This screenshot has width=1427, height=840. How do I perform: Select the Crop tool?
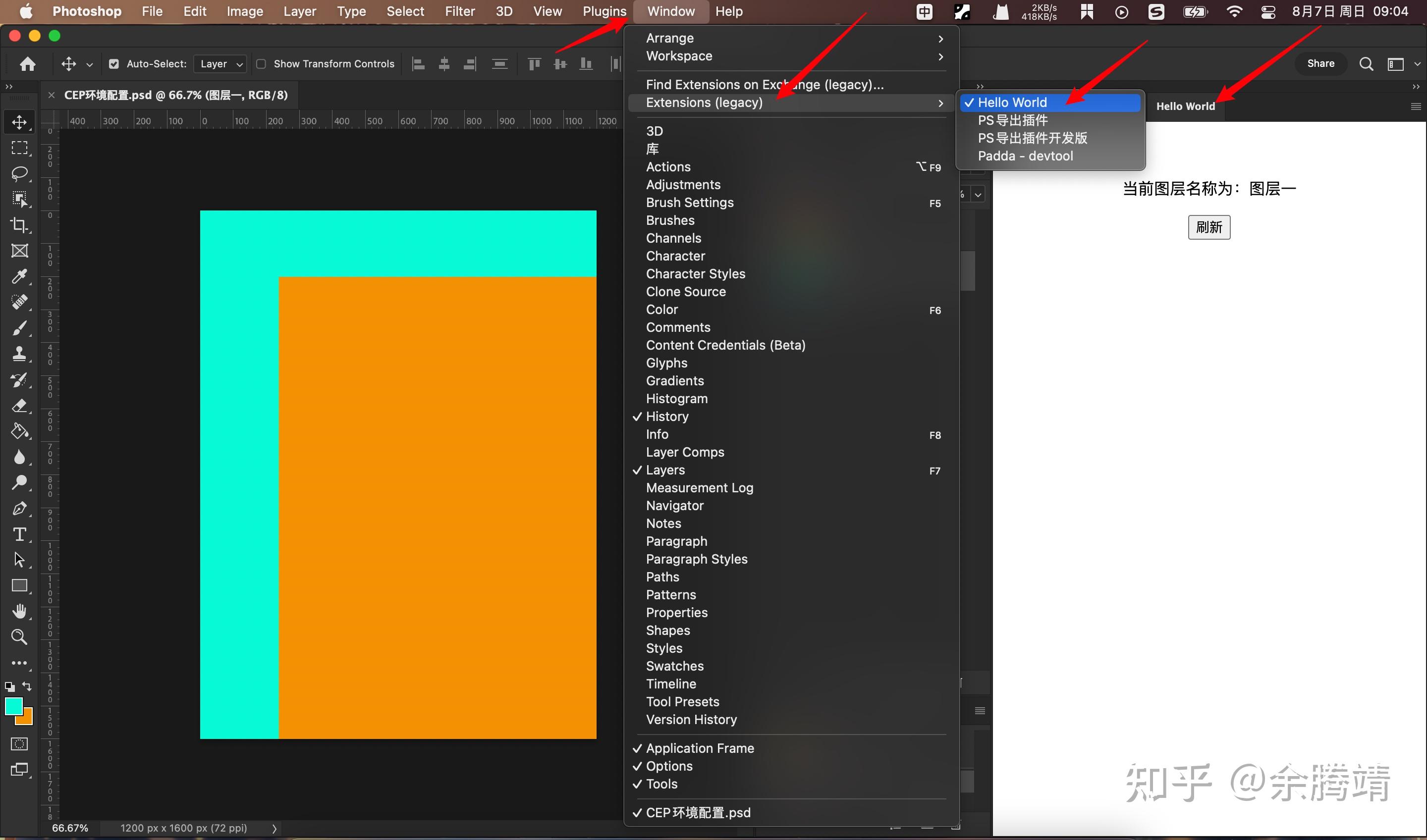[x=19, y=225]
